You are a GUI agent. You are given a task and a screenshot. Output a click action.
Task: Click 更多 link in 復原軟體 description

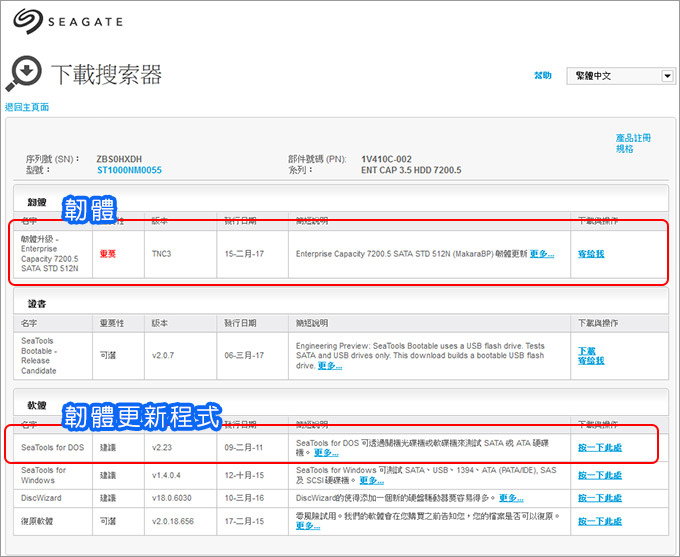[x=308, y=526]
